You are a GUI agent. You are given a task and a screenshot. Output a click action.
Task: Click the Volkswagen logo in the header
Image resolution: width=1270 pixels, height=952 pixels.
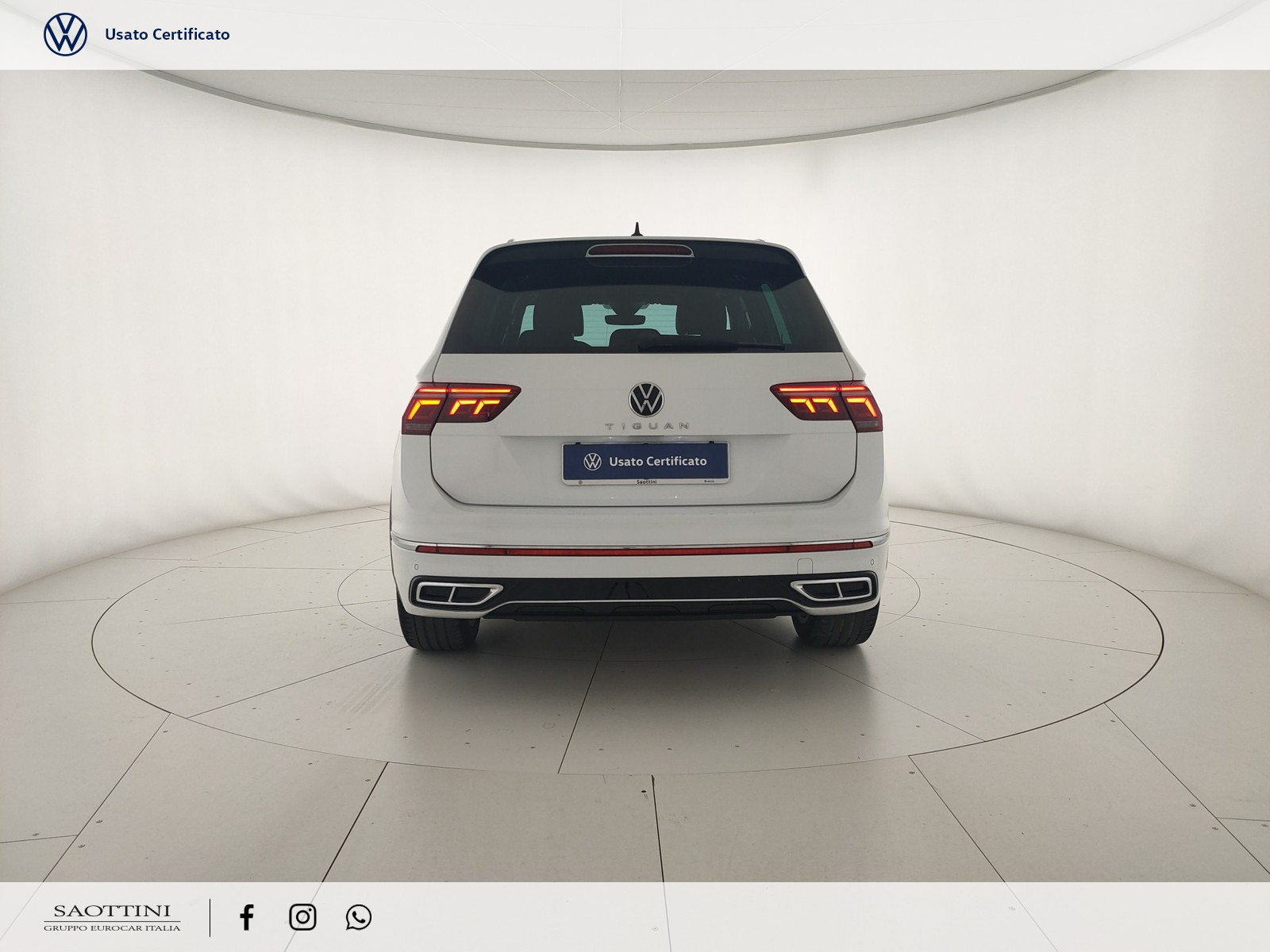(65, 34)
